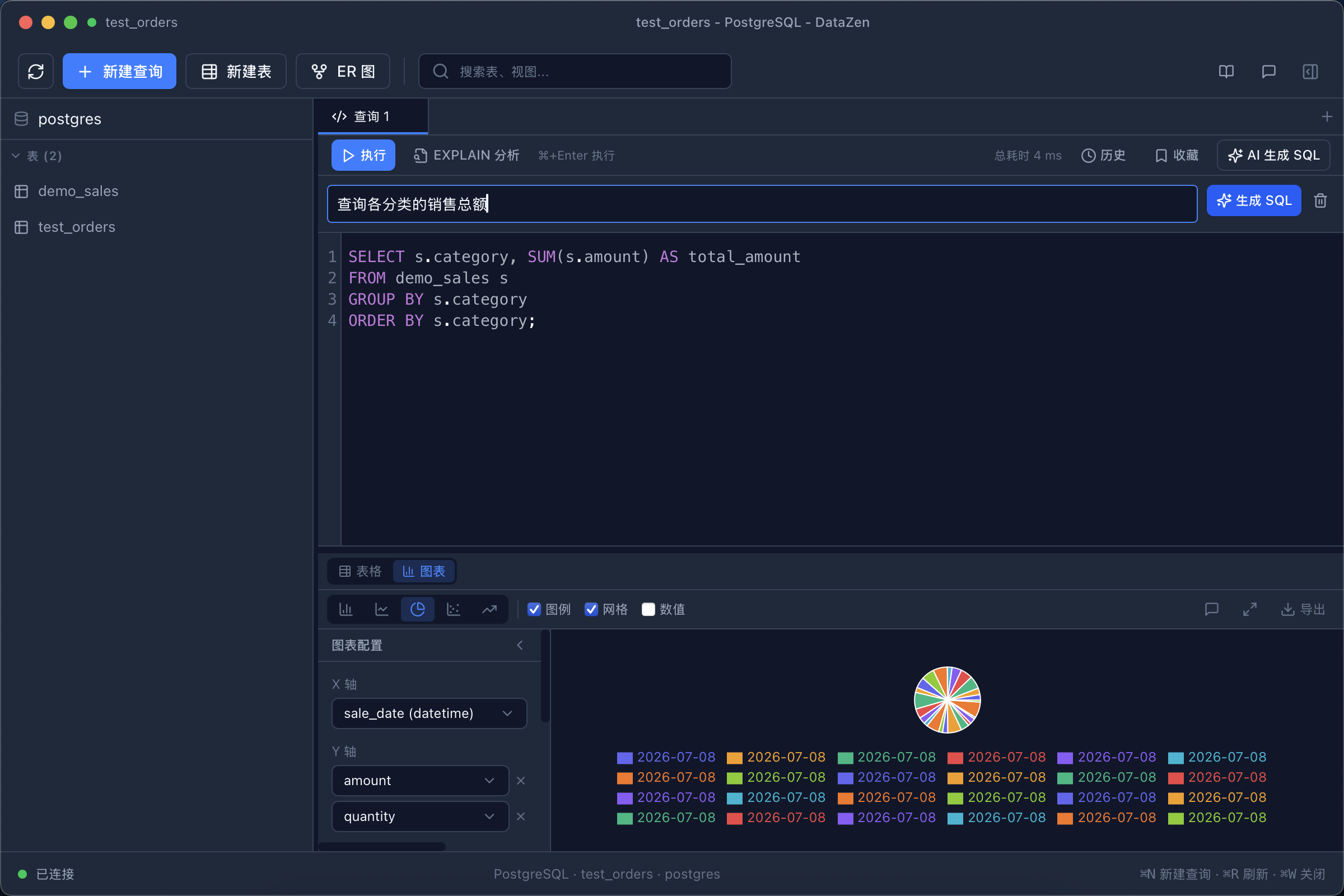Click the horizontal scrollbar under chart config
Viewport: 1344px width, 896px height.
click(x=382, y=846)
